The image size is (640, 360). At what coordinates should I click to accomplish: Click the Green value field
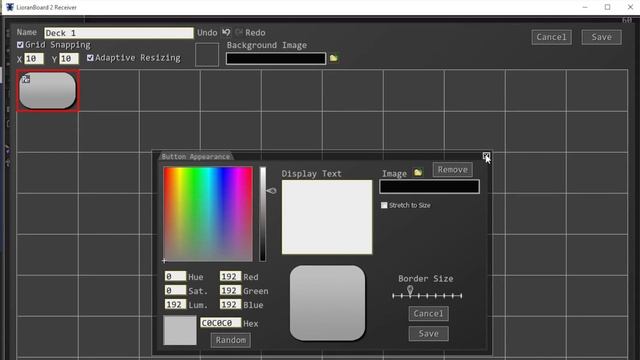click(x=230, y=290)
